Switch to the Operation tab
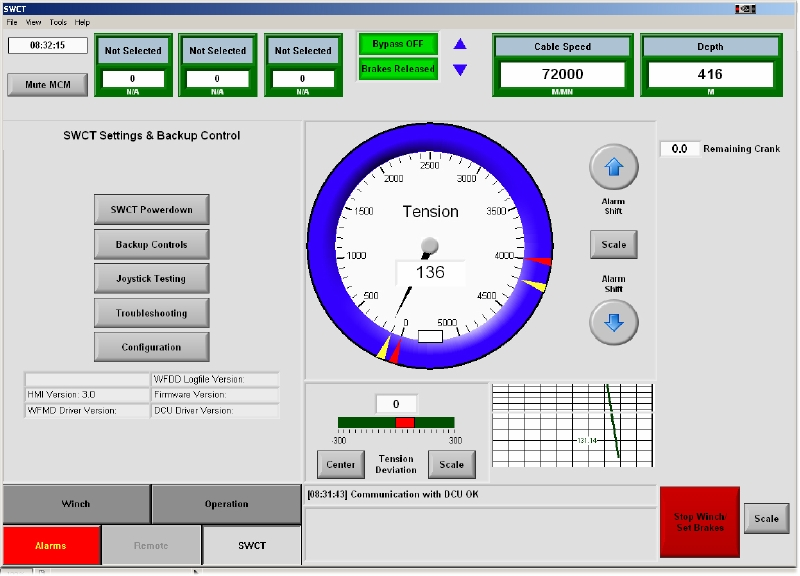 coord(226,504)
